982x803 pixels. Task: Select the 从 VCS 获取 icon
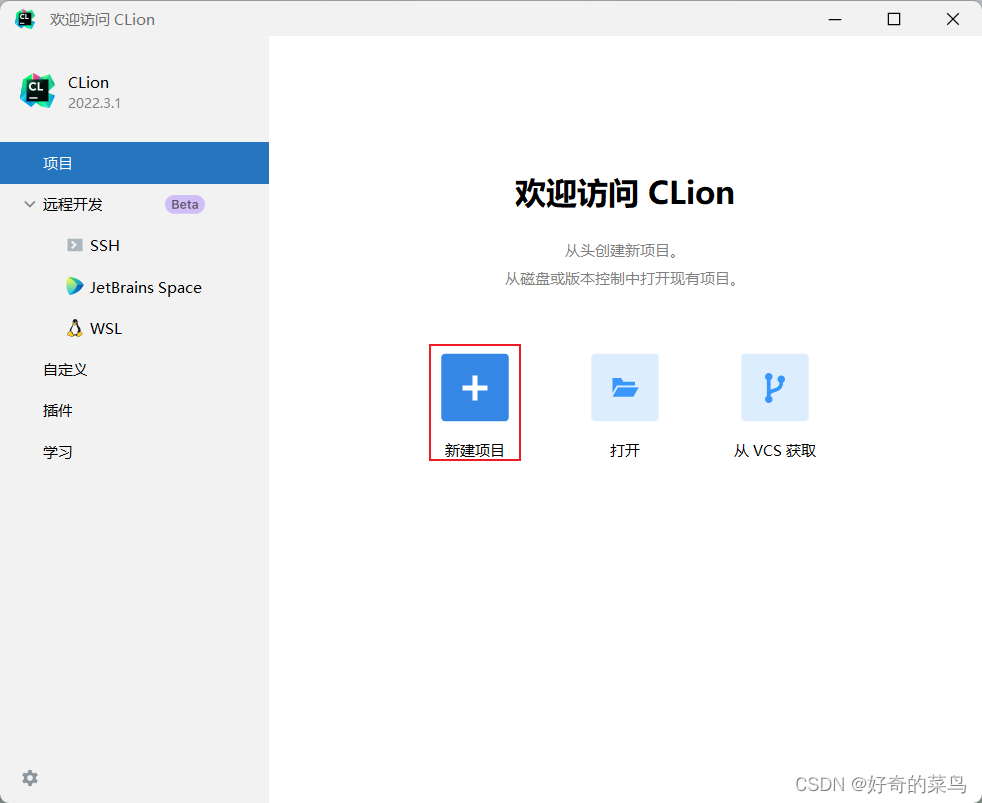pyautogui.click(x=774, y=387)
